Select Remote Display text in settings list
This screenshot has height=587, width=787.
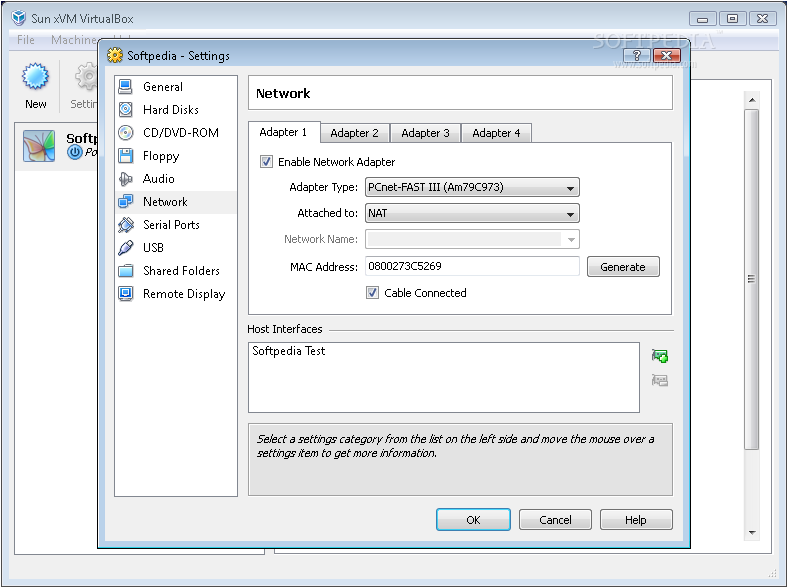[184, 294]
